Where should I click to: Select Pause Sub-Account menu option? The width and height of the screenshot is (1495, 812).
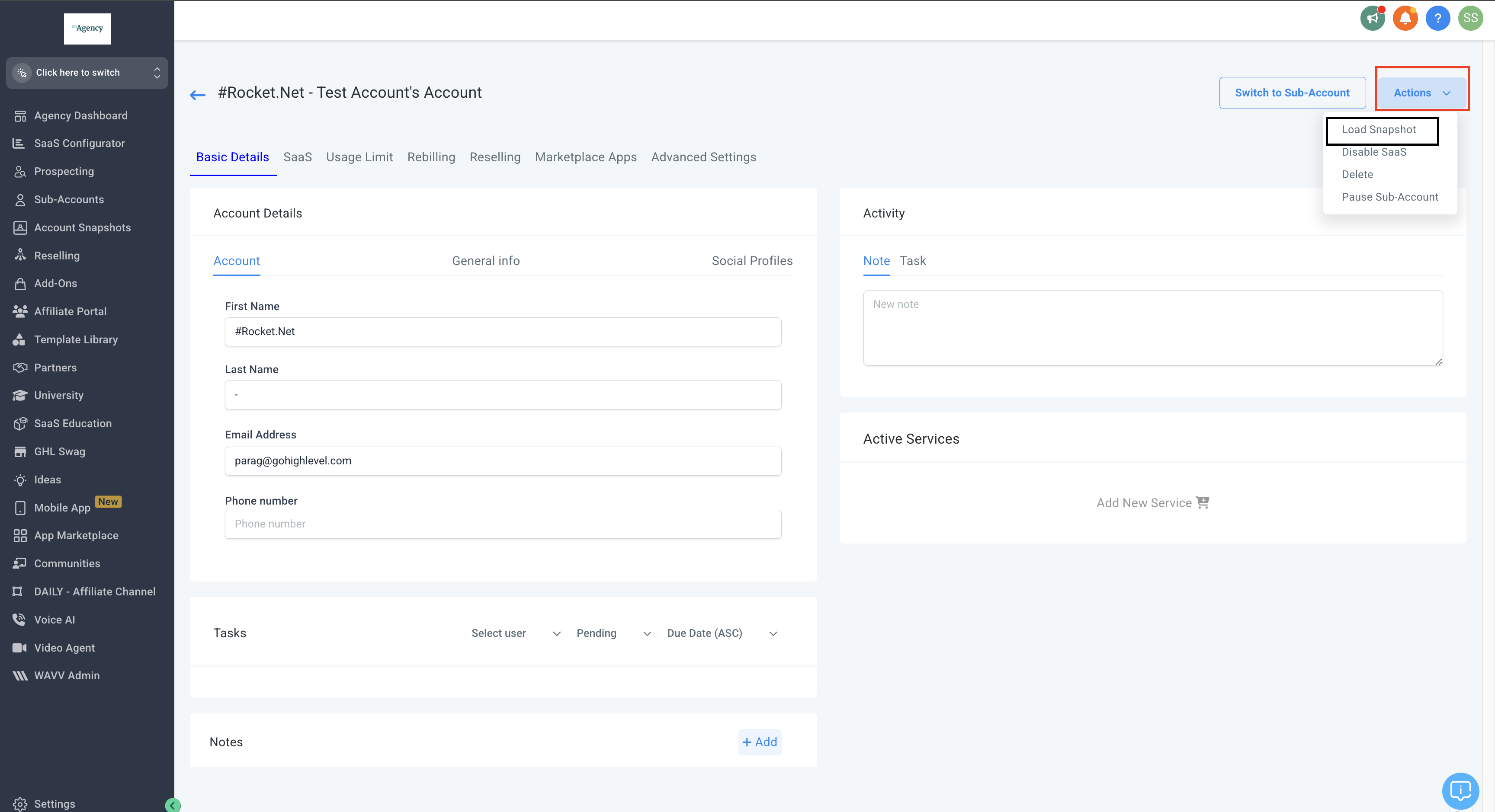tap(1389, 197)
